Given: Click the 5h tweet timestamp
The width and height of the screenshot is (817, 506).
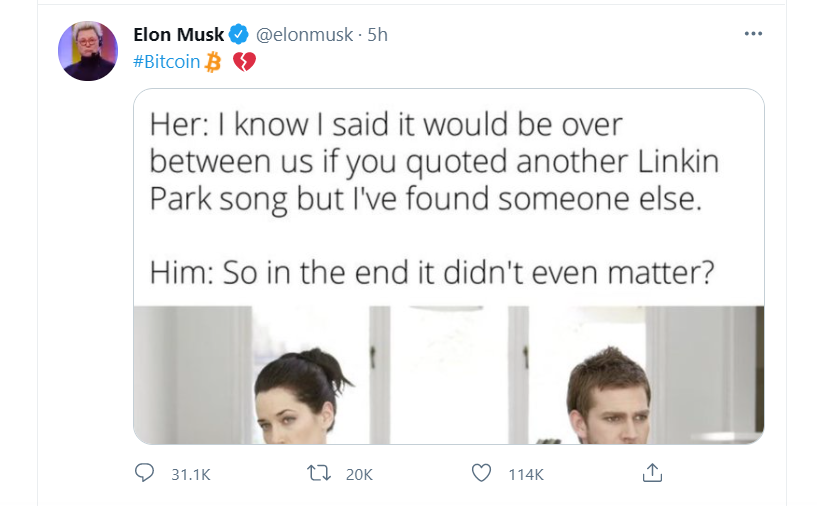Looking at the screenshot, I should 377,35.
